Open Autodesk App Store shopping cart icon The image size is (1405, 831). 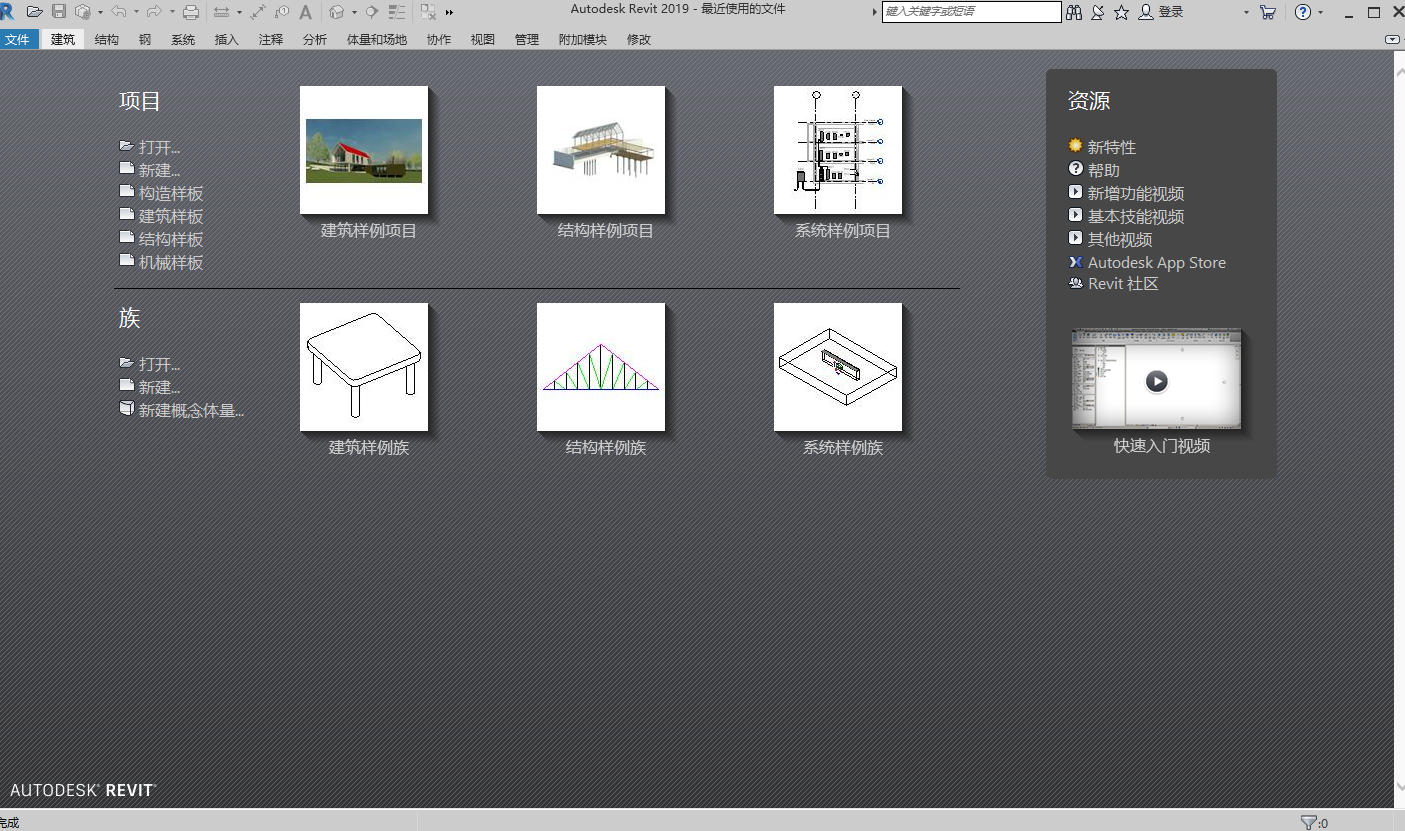coord(1267,12)
